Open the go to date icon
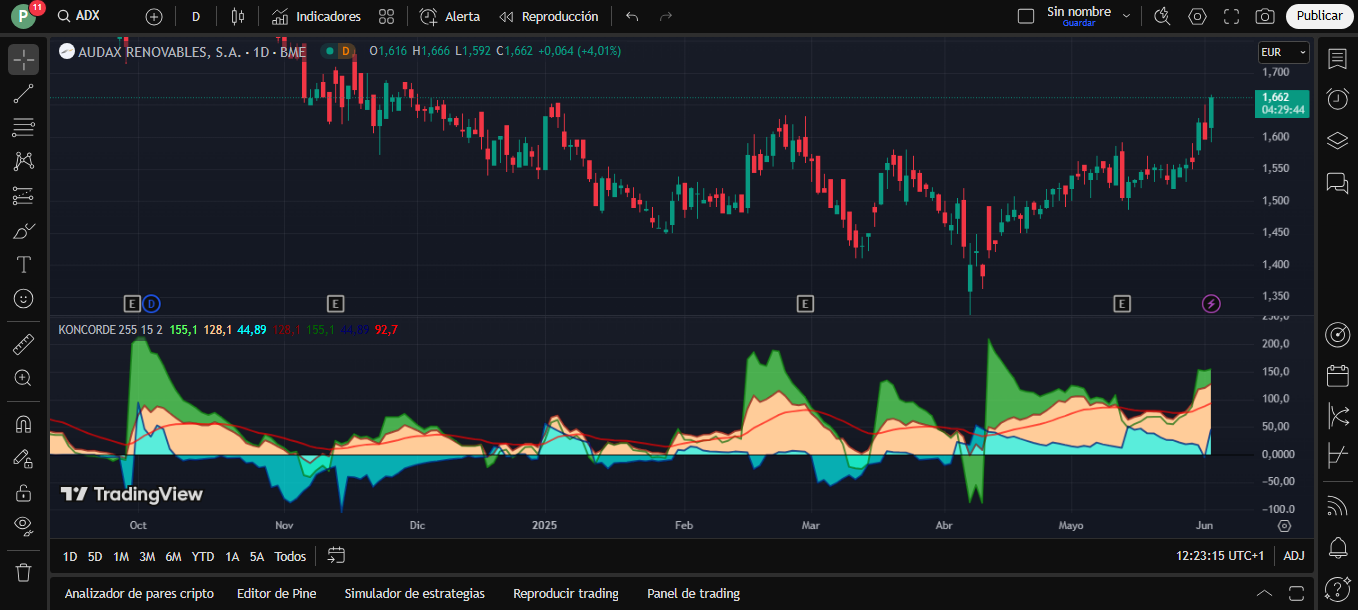The image size is (1358, 610). tap(336, 555)
